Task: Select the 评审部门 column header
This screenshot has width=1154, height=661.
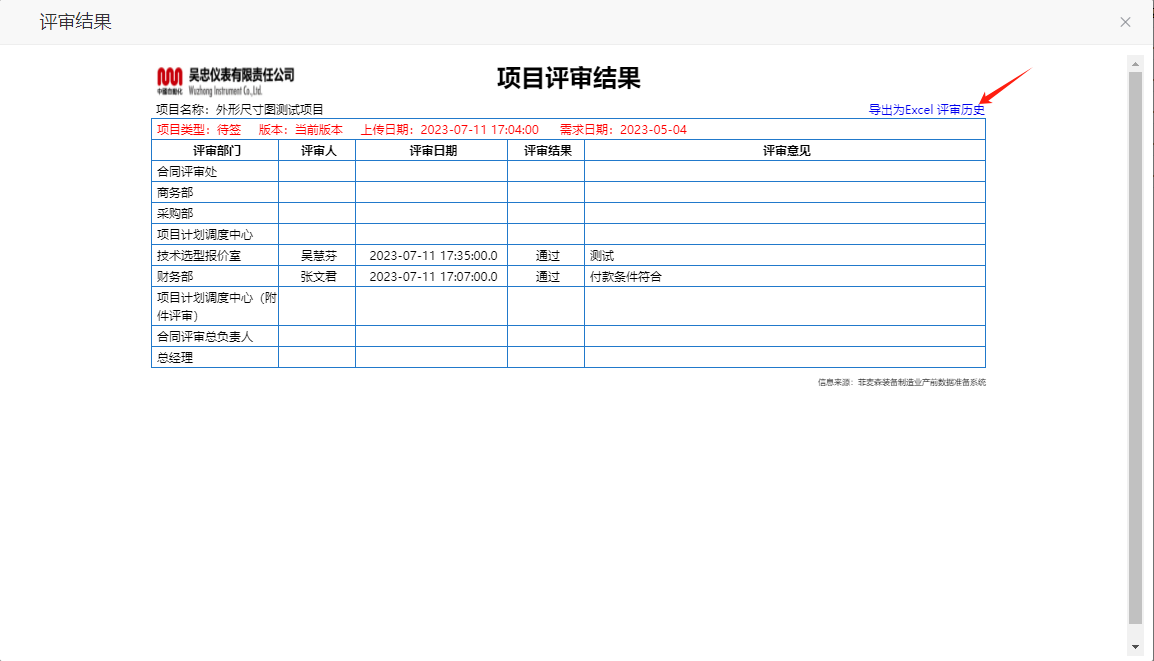Action: (x=216, y=150)
